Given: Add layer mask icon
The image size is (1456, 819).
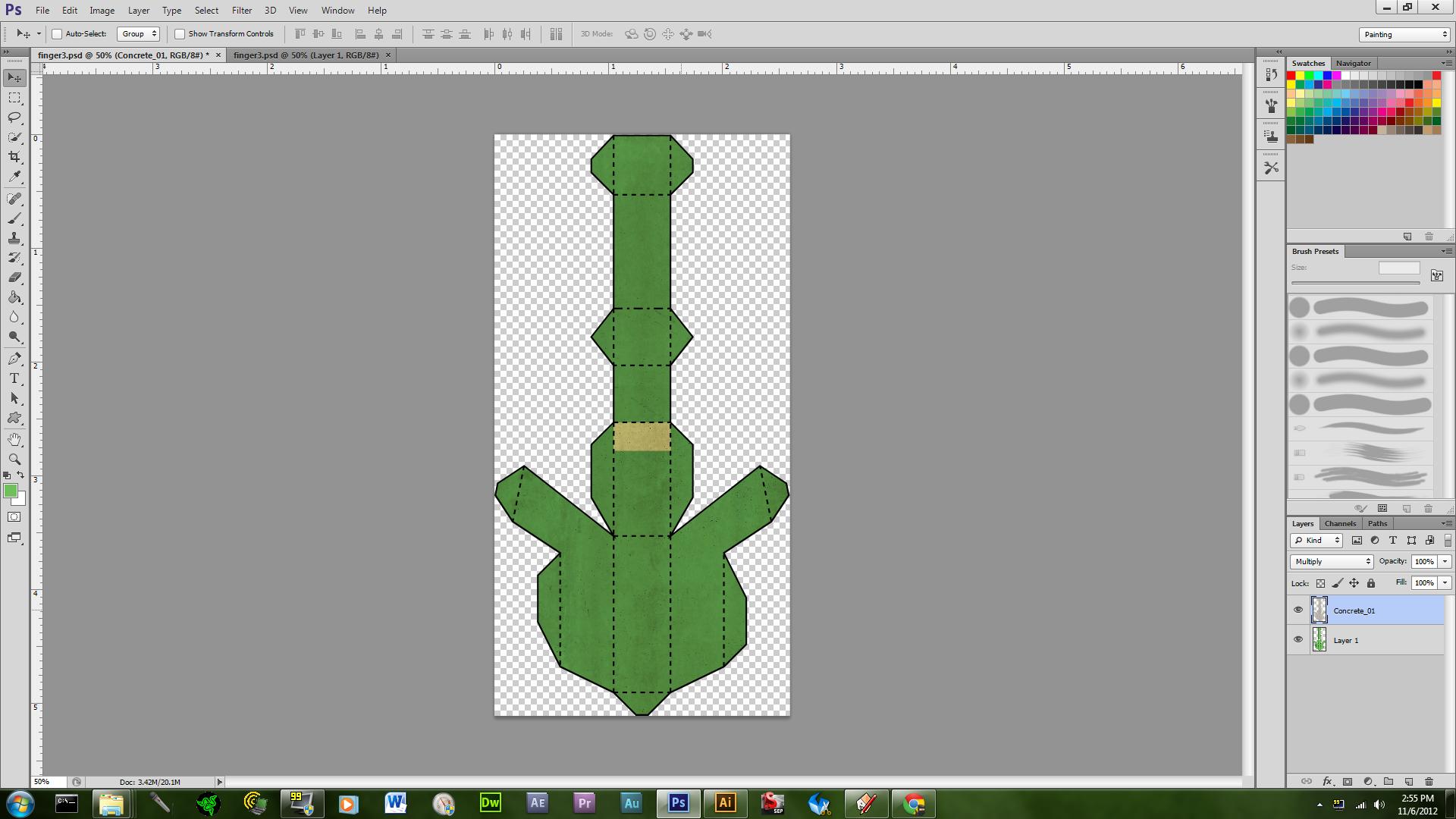Looking at the screenshot, I should [x=1348, y=781].
